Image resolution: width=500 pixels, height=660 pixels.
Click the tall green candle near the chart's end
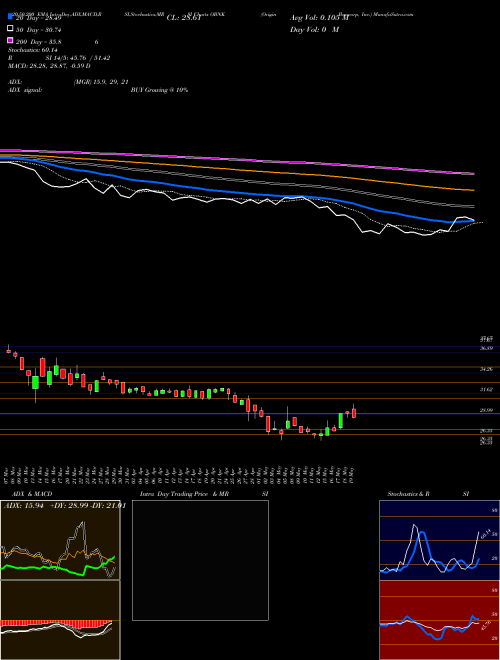(x=340, y=420)
